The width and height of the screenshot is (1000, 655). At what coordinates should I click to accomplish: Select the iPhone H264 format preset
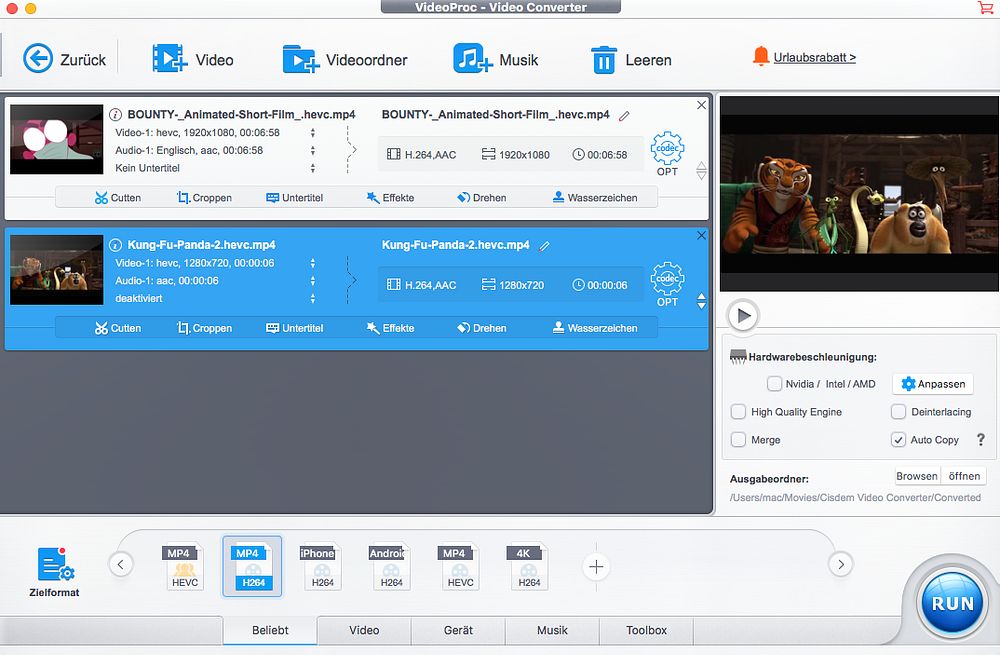click(322, 566)
